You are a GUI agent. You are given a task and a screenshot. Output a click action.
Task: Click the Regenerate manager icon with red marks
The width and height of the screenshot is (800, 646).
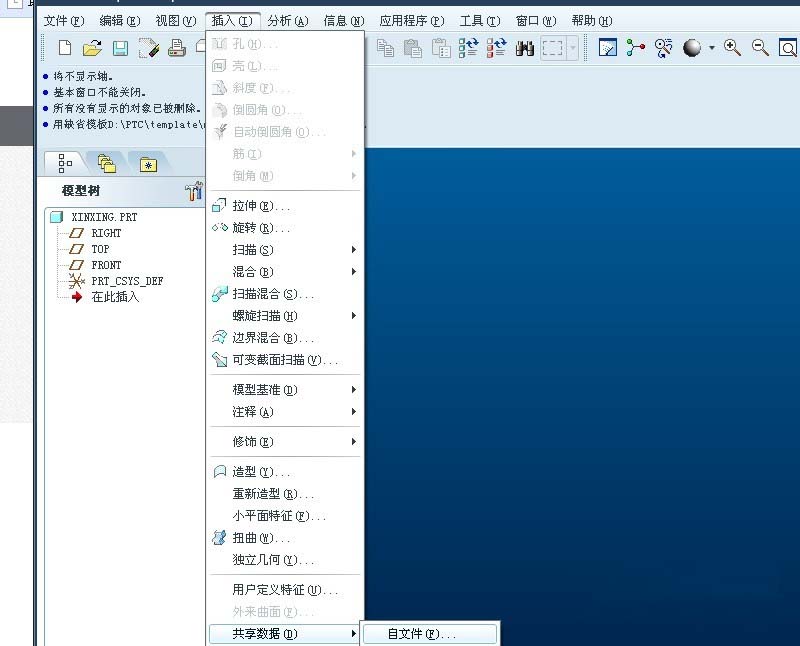496,48
